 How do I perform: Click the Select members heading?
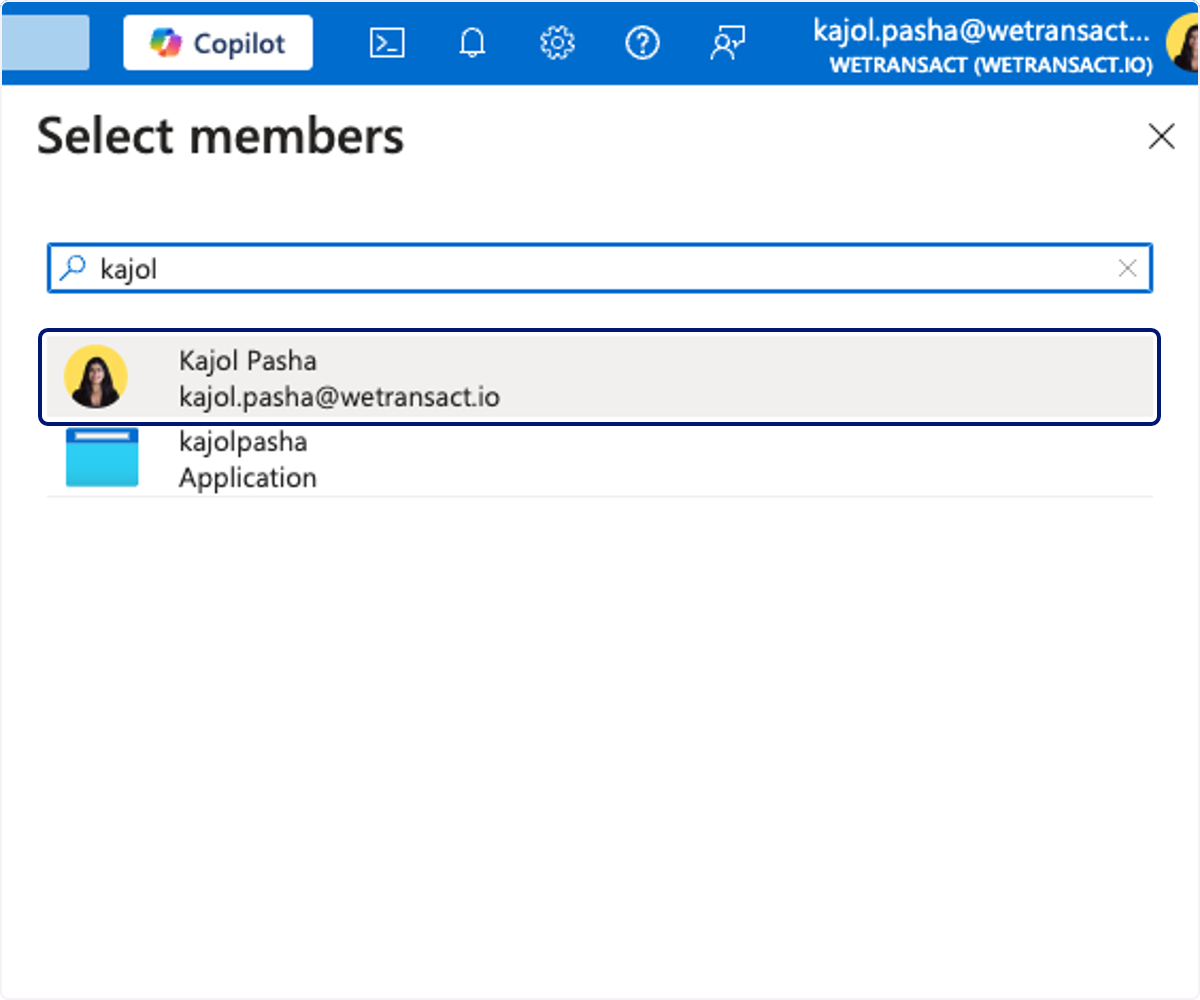click(221, 136)
